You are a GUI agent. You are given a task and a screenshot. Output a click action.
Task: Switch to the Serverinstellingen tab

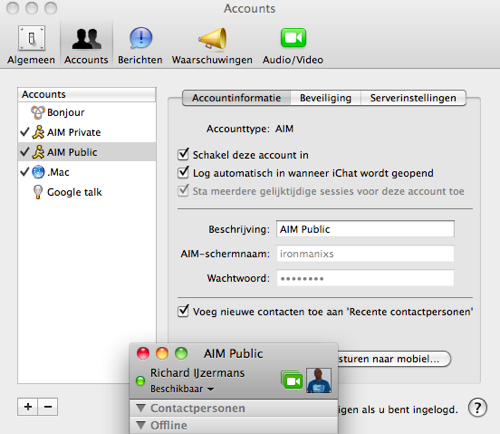[413, 98]
